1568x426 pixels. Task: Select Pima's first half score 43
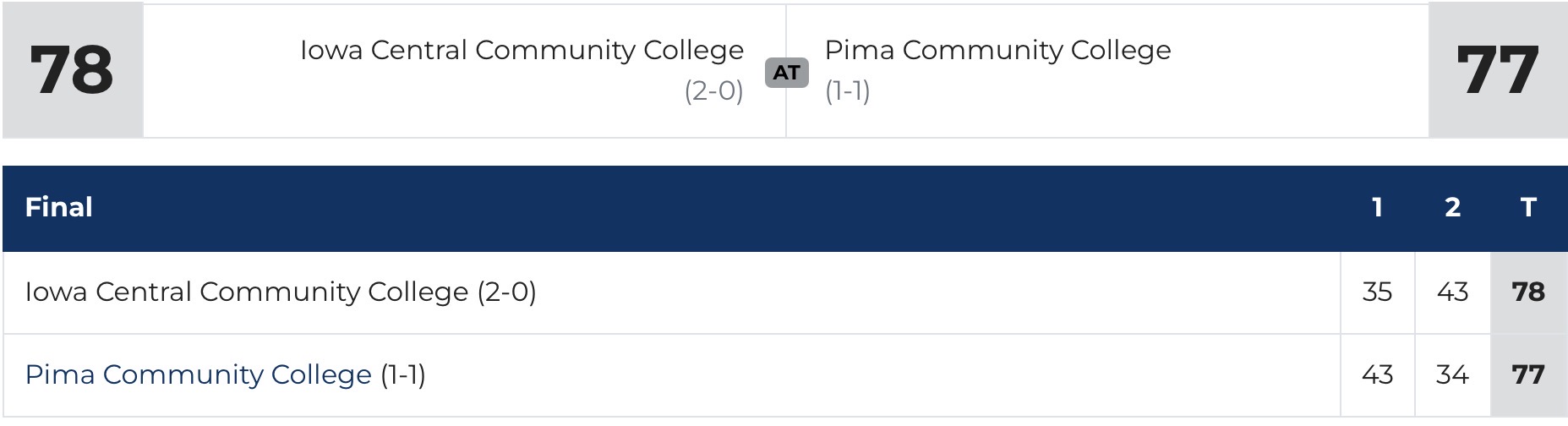tap(1377, 374)
